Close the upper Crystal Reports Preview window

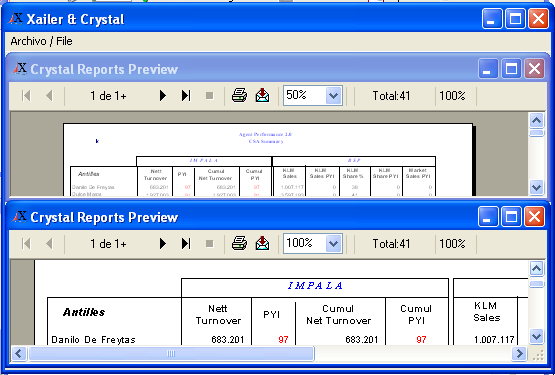pyautogui.click(x=534, y=69)
